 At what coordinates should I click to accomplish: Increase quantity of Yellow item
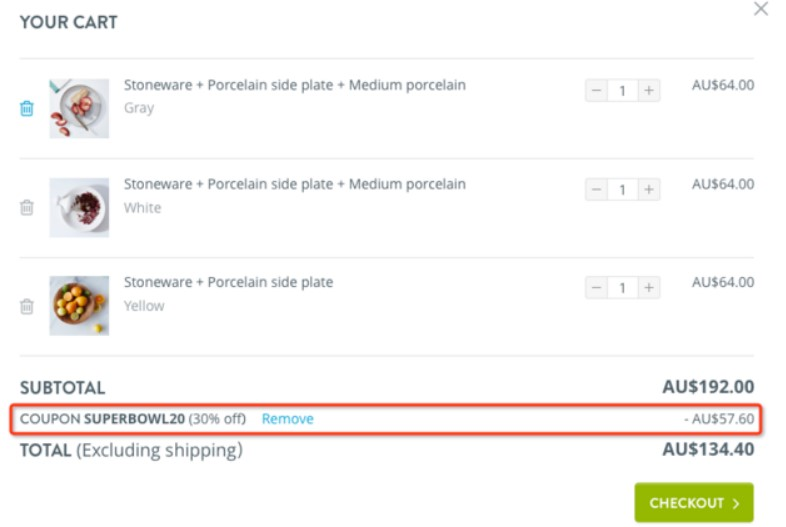coord(649,288)
